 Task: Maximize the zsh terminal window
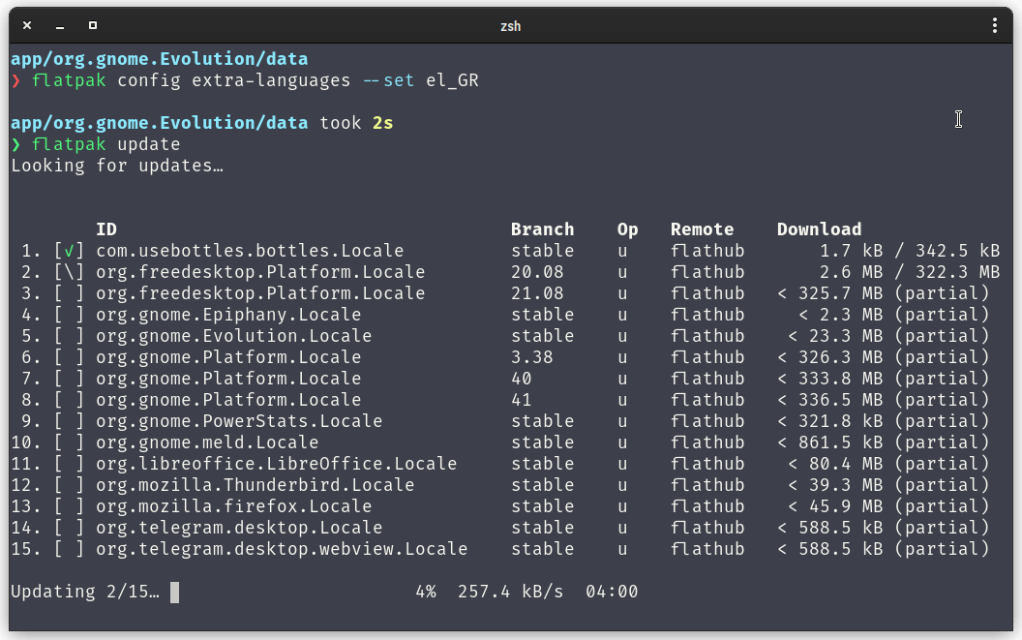(x=93, y=25)
